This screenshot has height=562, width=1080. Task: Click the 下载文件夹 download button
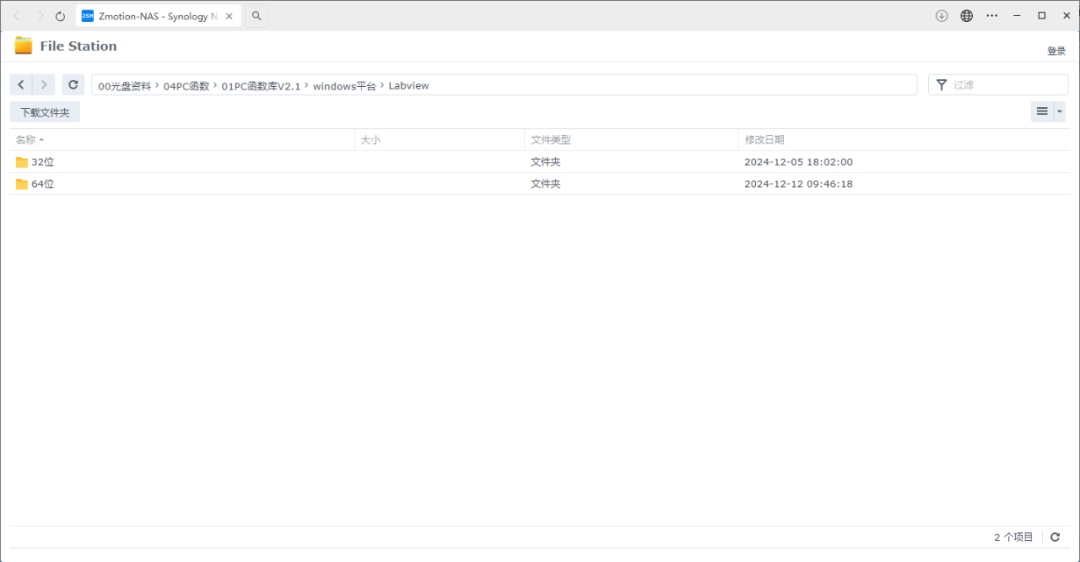click(45, 112)
